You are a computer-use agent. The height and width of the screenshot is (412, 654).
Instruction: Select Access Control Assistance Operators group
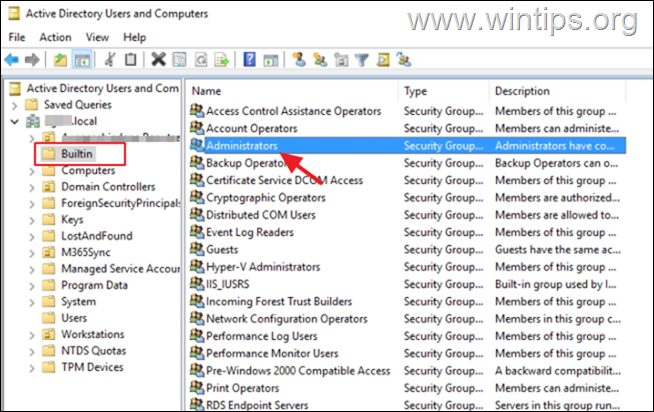[294, 111]
